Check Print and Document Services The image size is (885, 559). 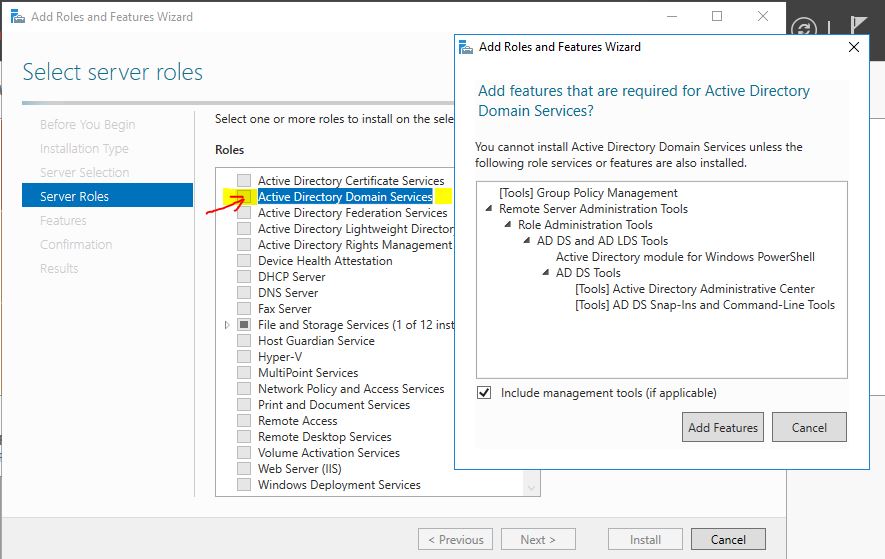coord(244,405)
